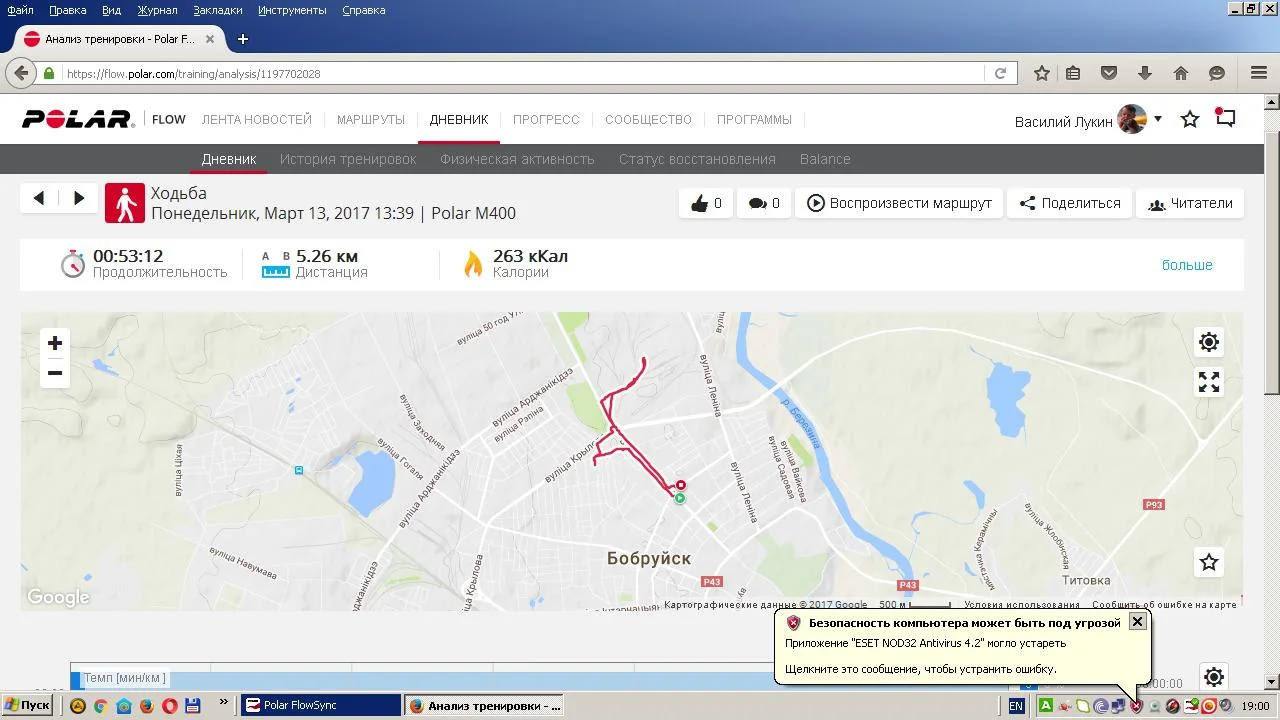Open user account dropdown arrow
Viewport: 1280px width, 720px height.
pos(1158,119)
